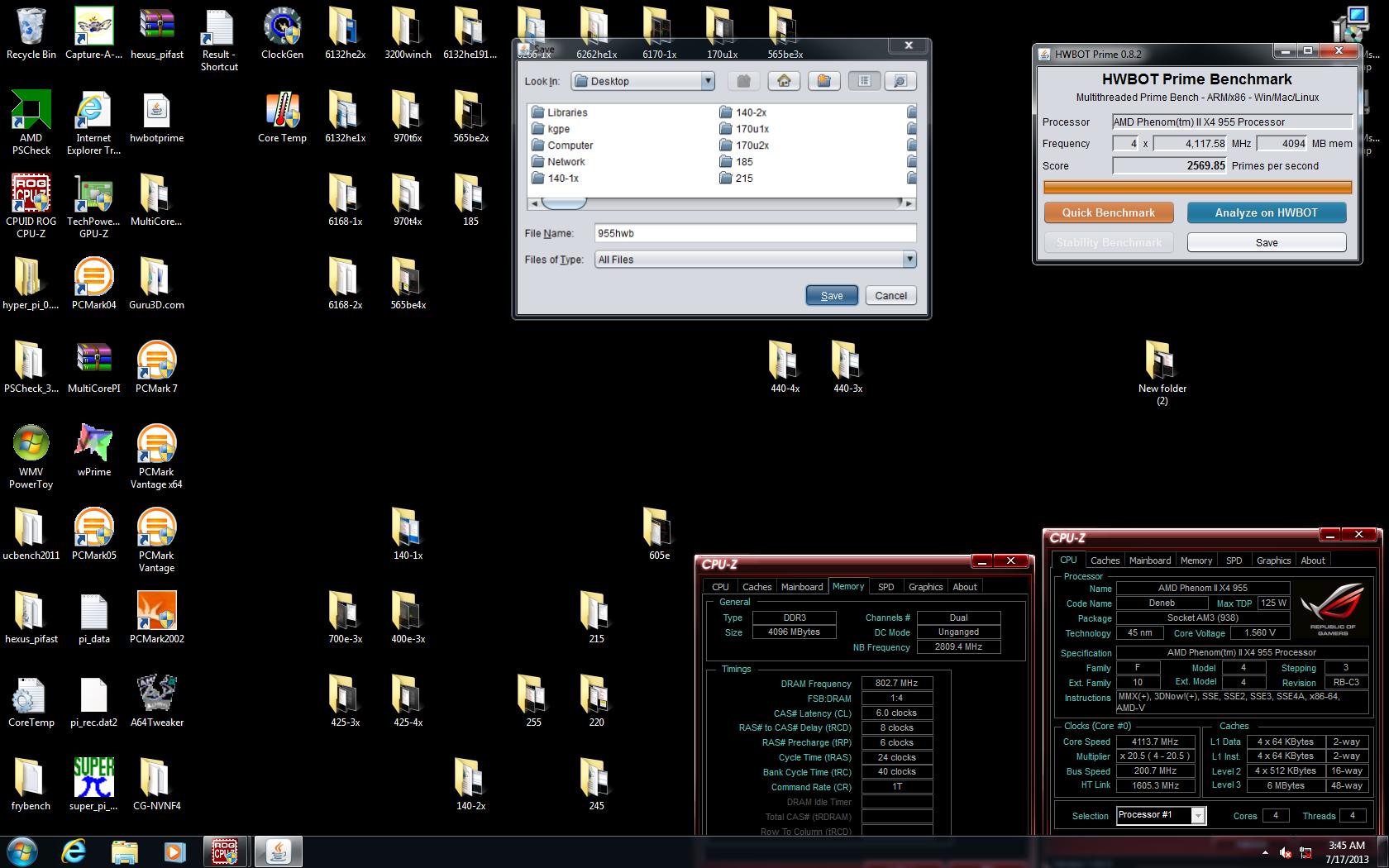Switch to Java app in taskbar
Image resolution: width=1389 pixels, height=868 pixels.
(x=278, y=851)
